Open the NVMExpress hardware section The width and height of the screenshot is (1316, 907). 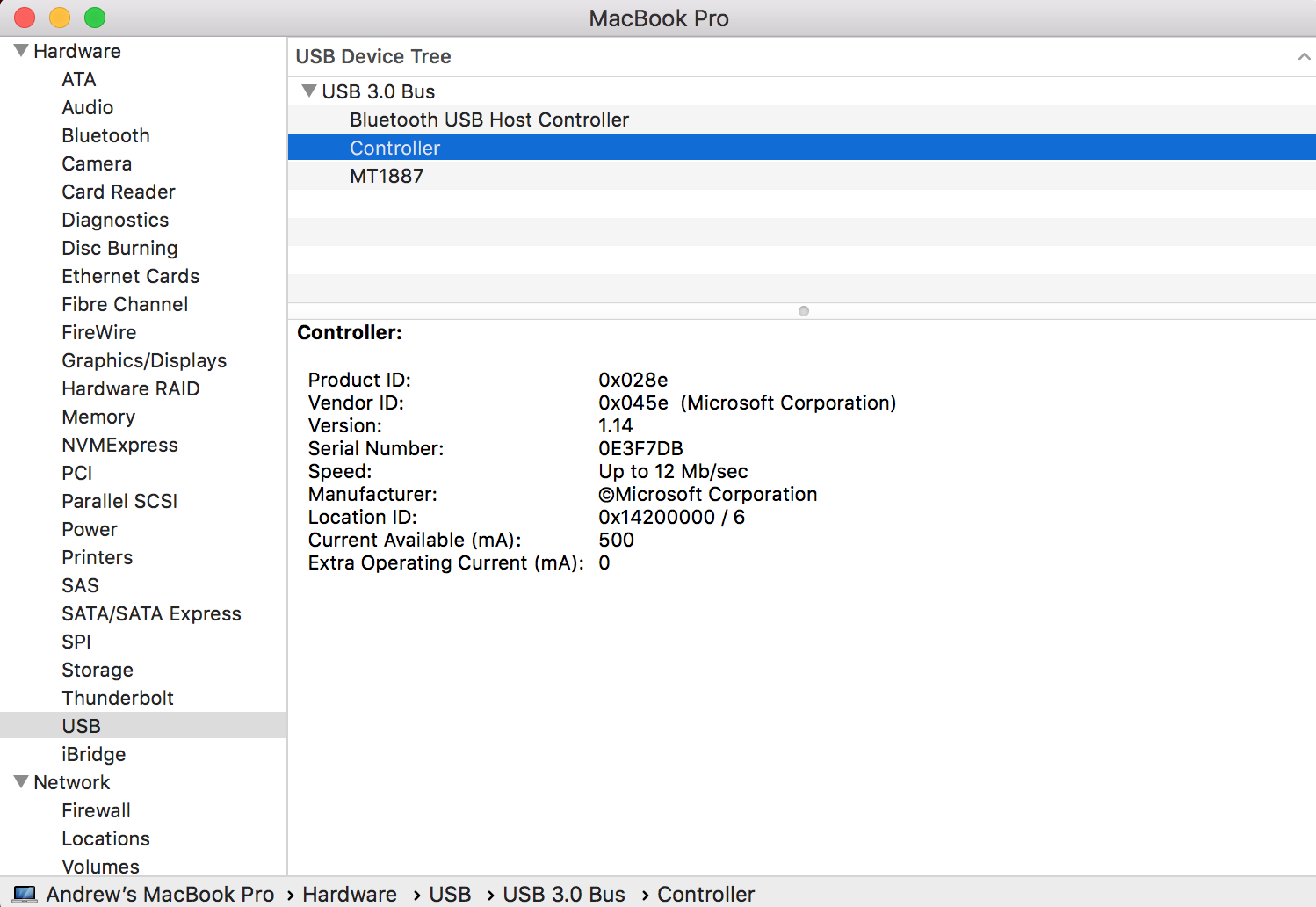(x=119, y=445)
